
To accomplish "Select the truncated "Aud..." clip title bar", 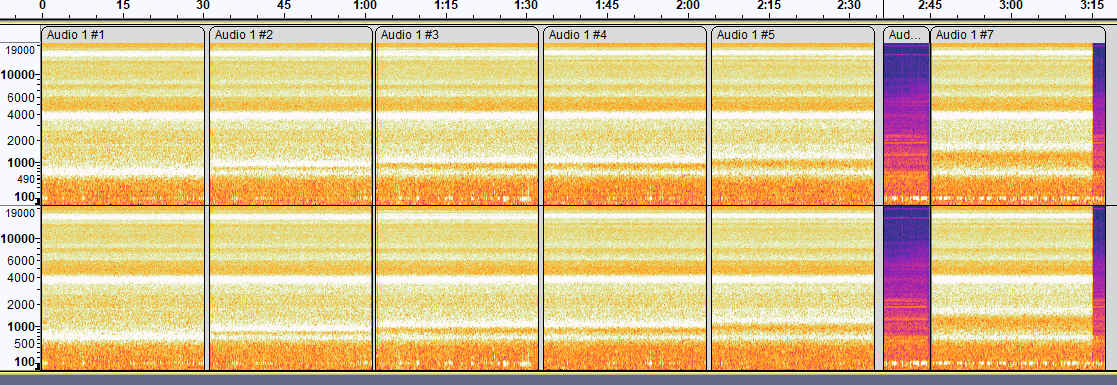I will (906, 34).
